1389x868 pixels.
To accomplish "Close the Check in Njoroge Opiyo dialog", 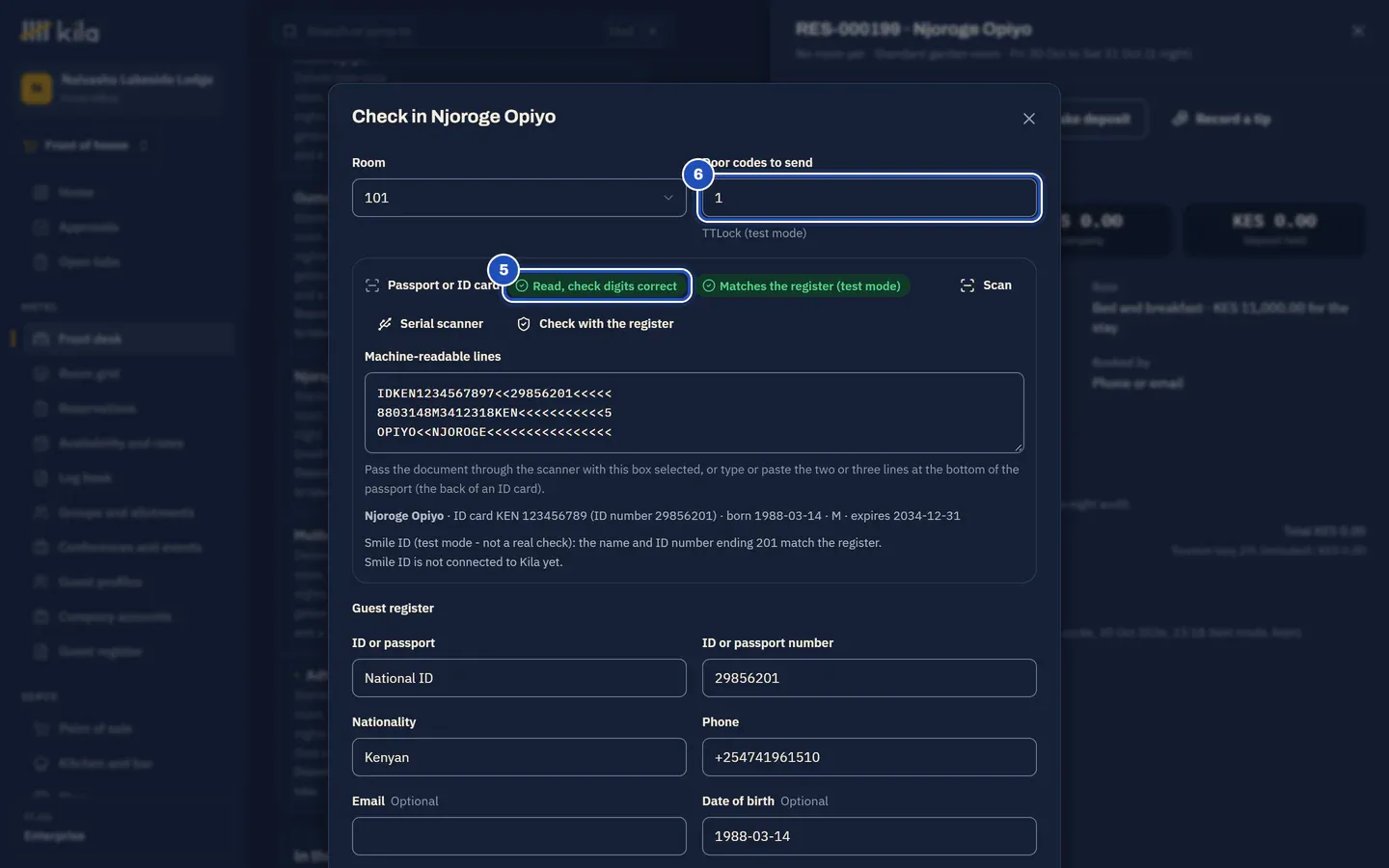I will [1029, 119].
